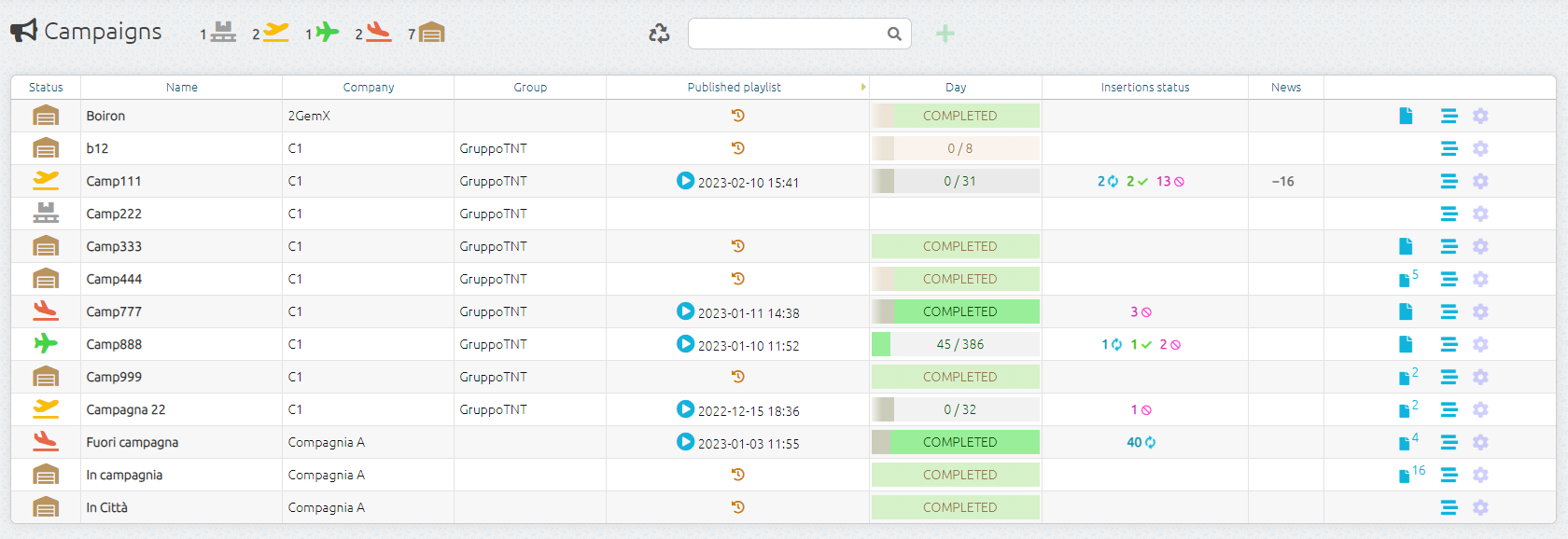
Task: Filter campaigns by green flying plane icon
Action: point(327,33)
